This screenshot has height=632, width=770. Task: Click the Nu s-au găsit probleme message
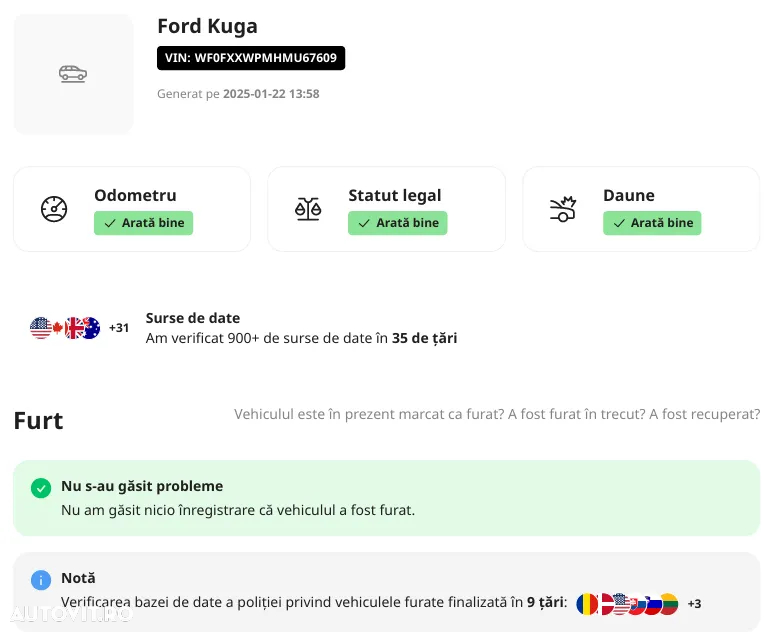pyautogui.click(x=142, y=486)
